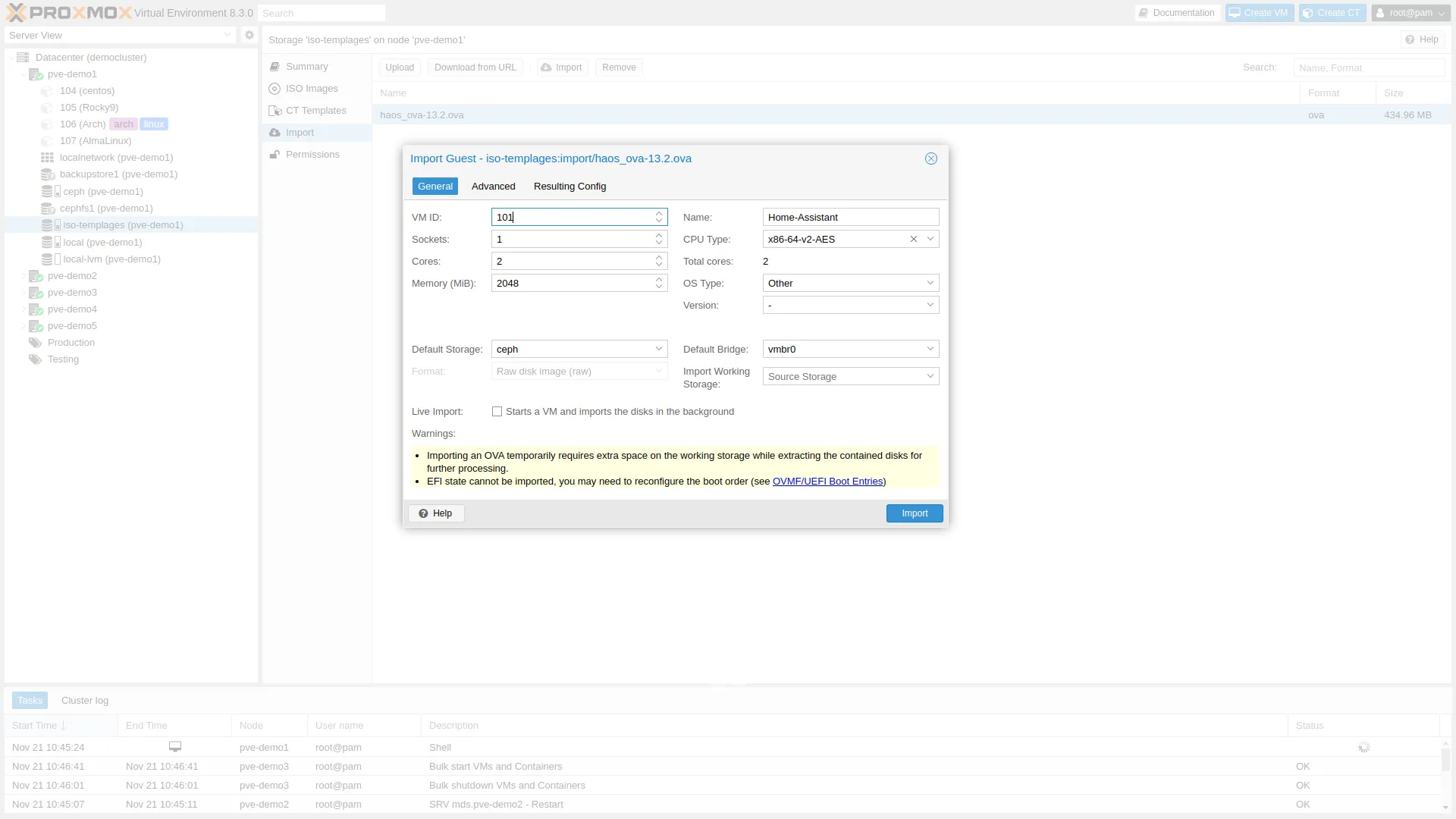1456x819 pixels.
Task: Click the Permissions unlock icon in sidebar
Action: click(275, 155)
